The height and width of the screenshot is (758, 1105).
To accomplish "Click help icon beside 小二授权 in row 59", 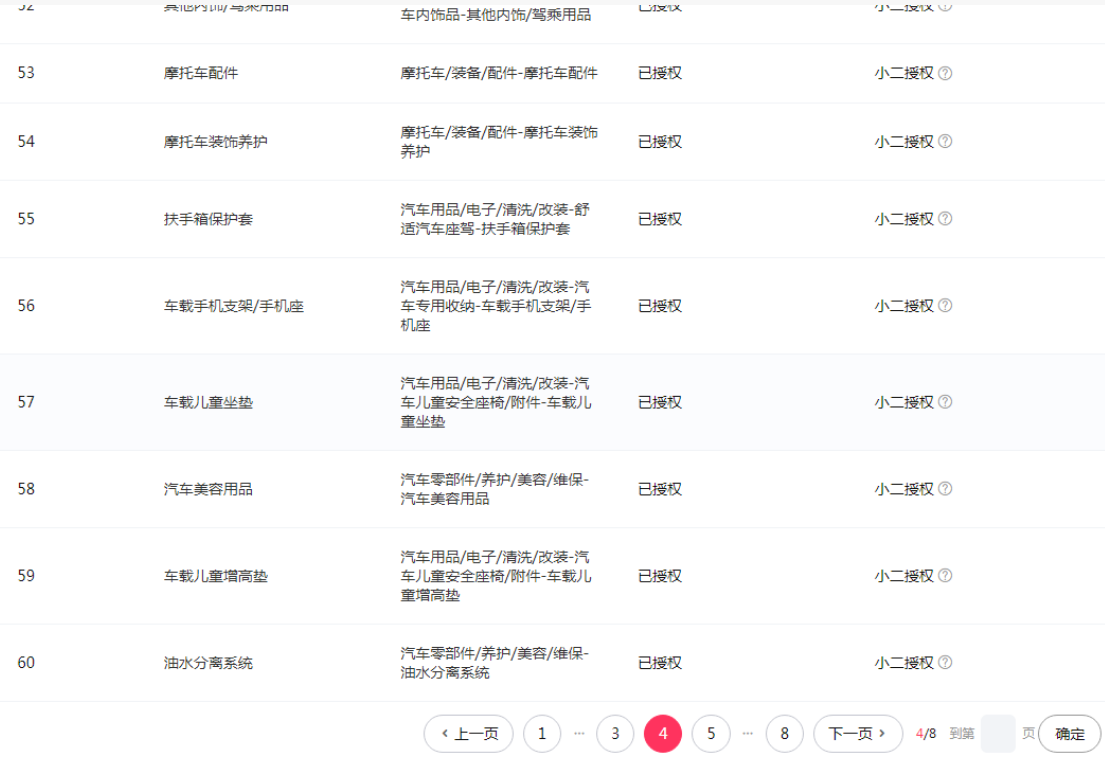I will (x=945, y=576).
